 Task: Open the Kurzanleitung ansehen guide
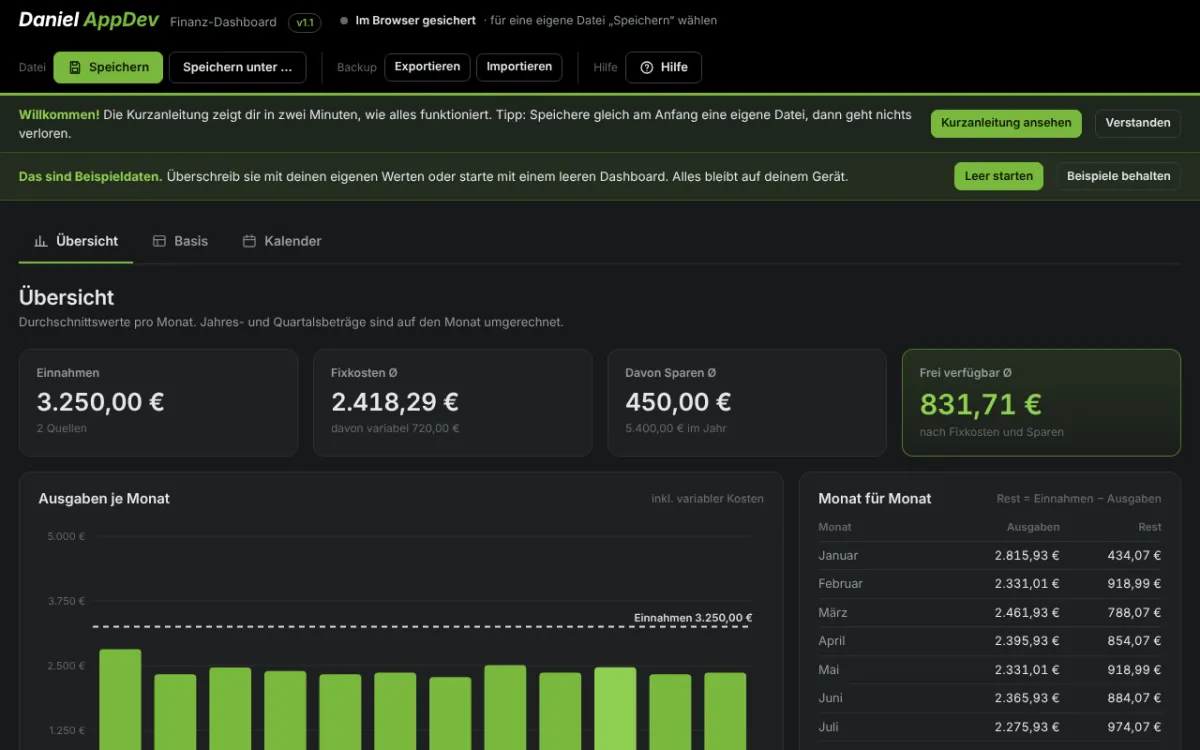click(1006, 123)
